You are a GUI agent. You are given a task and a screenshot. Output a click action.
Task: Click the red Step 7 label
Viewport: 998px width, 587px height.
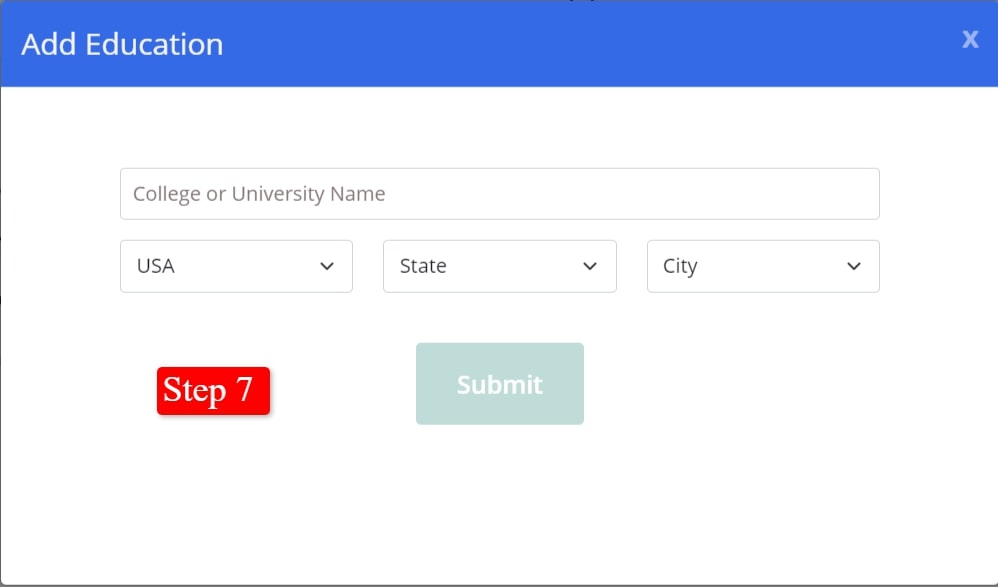(x=213, y=390)
